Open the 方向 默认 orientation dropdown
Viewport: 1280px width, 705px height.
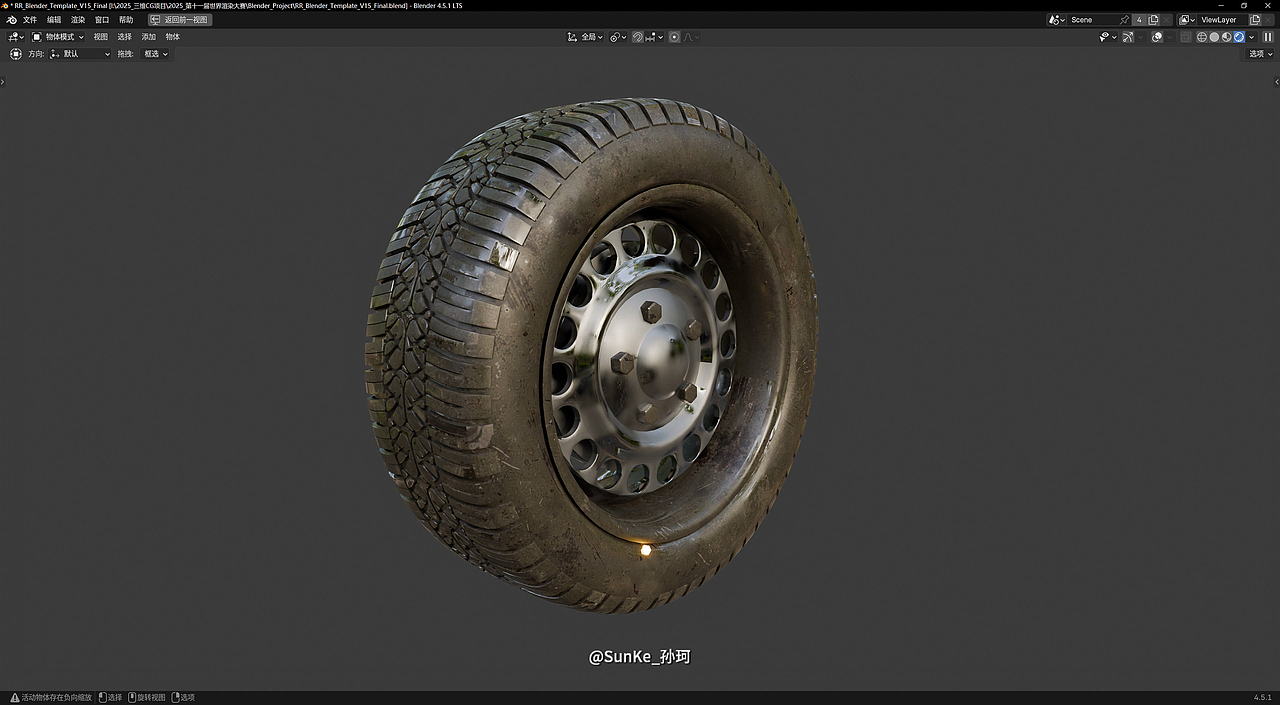(80, 54)
